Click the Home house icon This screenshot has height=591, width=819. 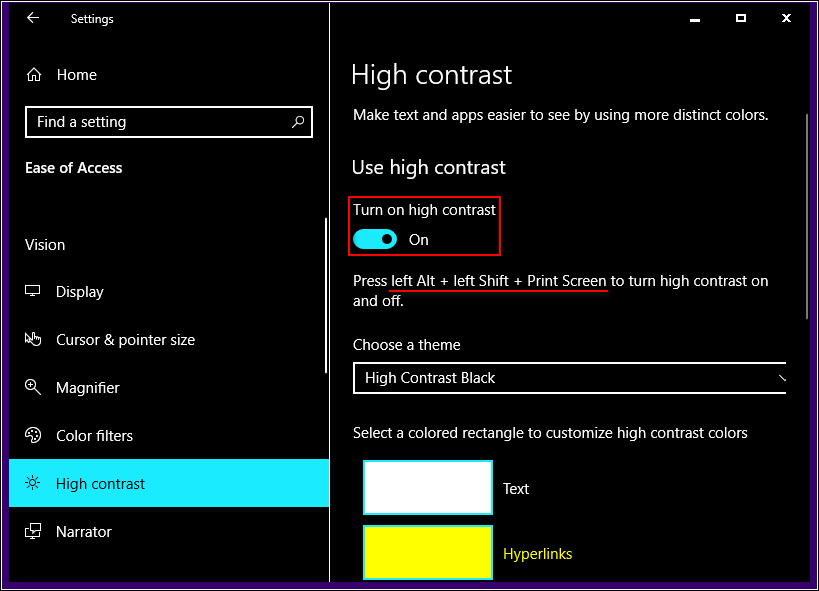pyautogui.click(x=34, y=75)
